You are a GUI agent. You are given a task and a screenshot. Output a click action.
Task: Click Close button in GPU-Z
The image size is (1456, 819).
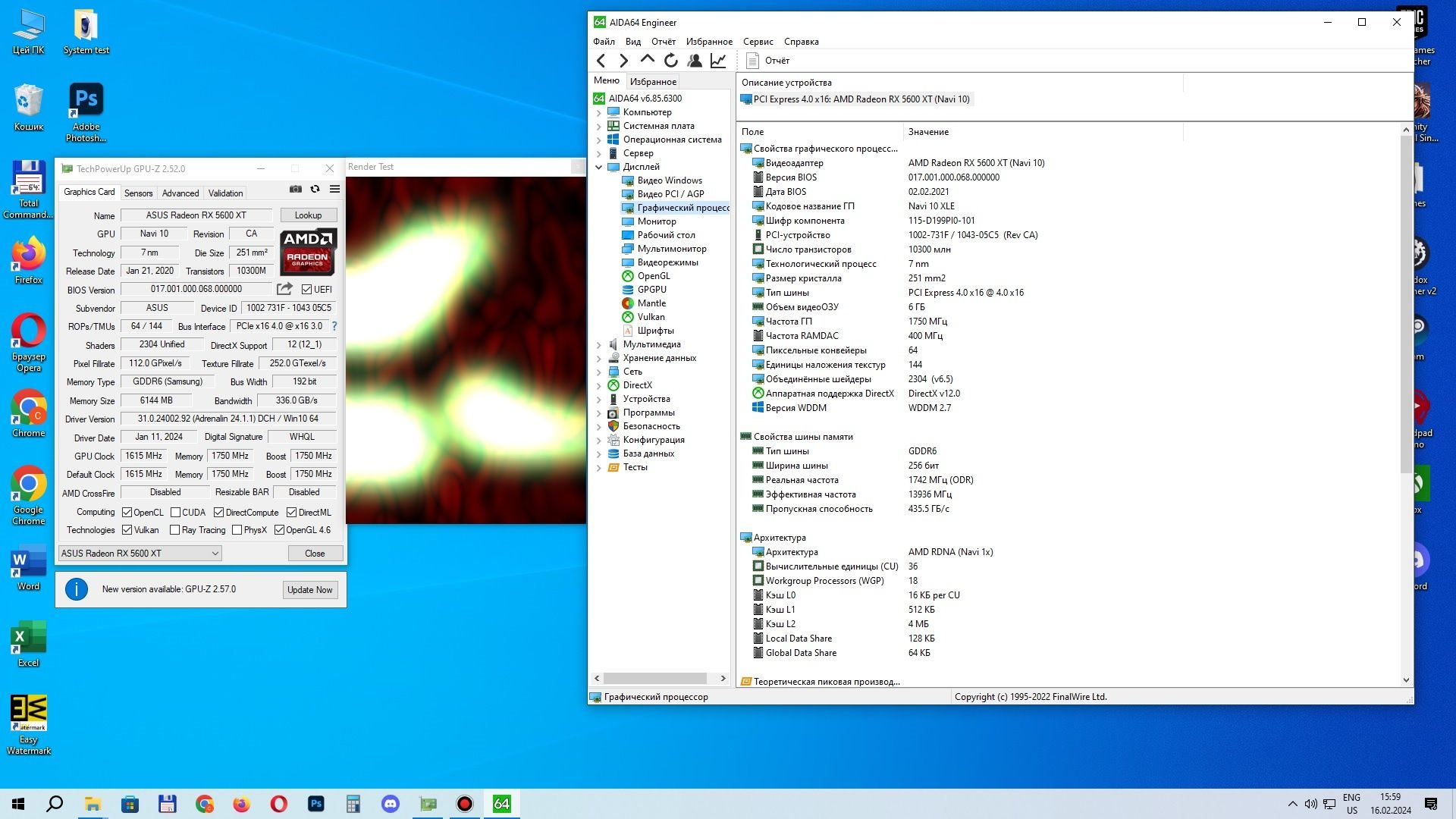(315, 554)
